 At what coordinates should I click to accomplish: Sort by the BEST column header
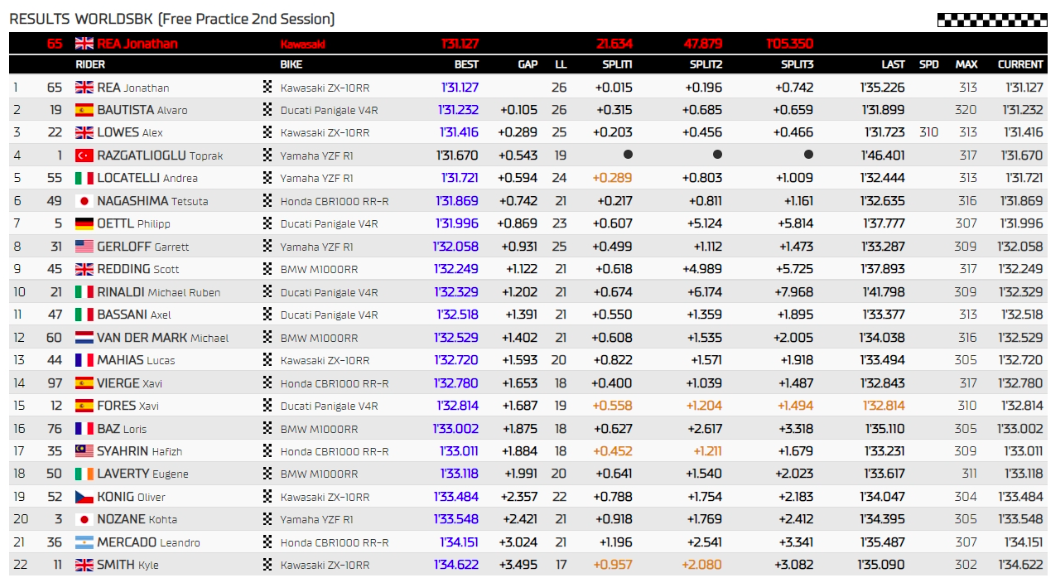[x=465, y=64]
